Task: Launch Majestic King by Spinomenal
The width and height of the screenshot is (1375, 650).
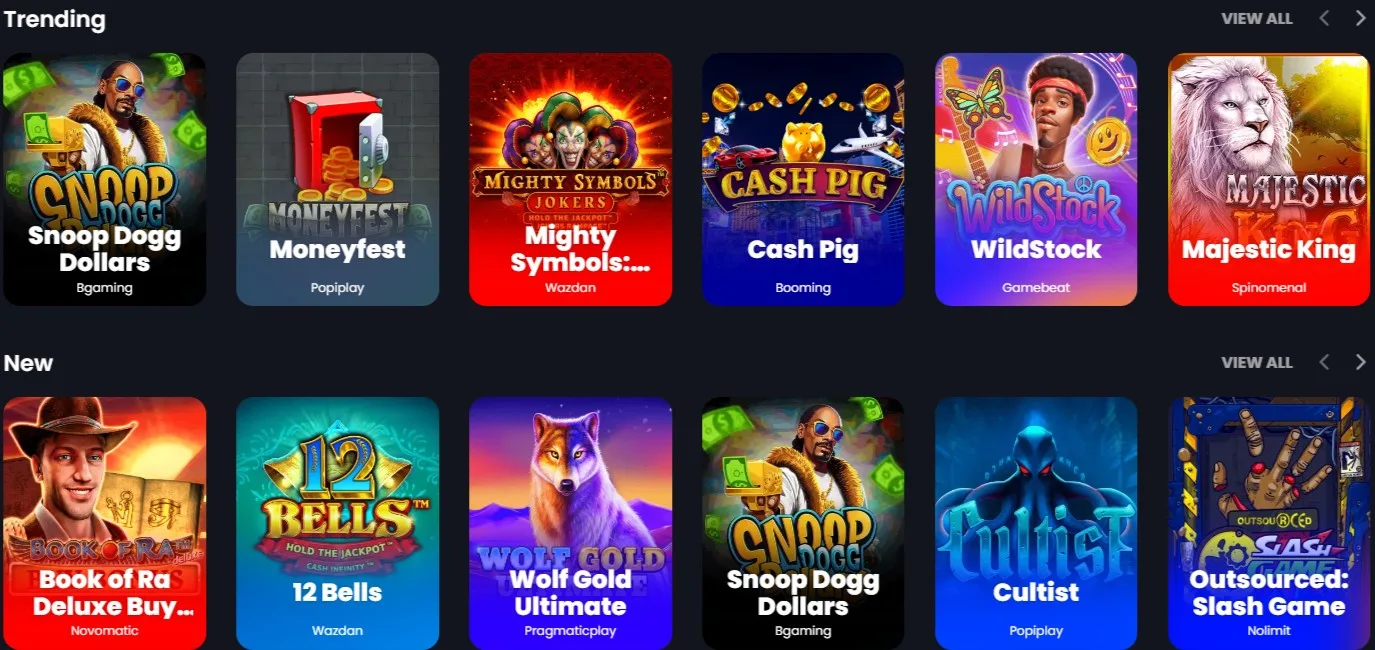Action: point(1269,179)
